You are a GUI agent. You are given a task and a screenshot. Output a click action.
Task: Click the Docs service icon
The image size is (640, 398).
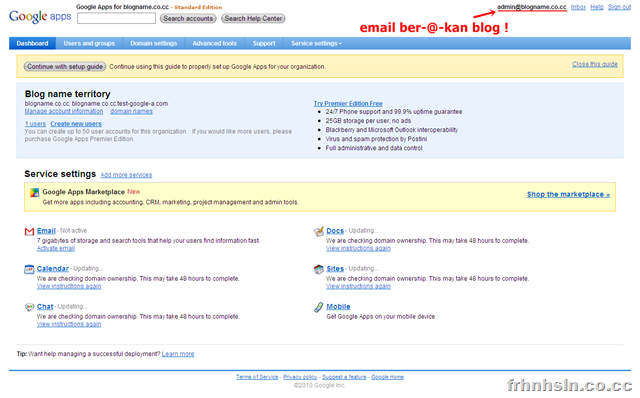tap(318, 231)
